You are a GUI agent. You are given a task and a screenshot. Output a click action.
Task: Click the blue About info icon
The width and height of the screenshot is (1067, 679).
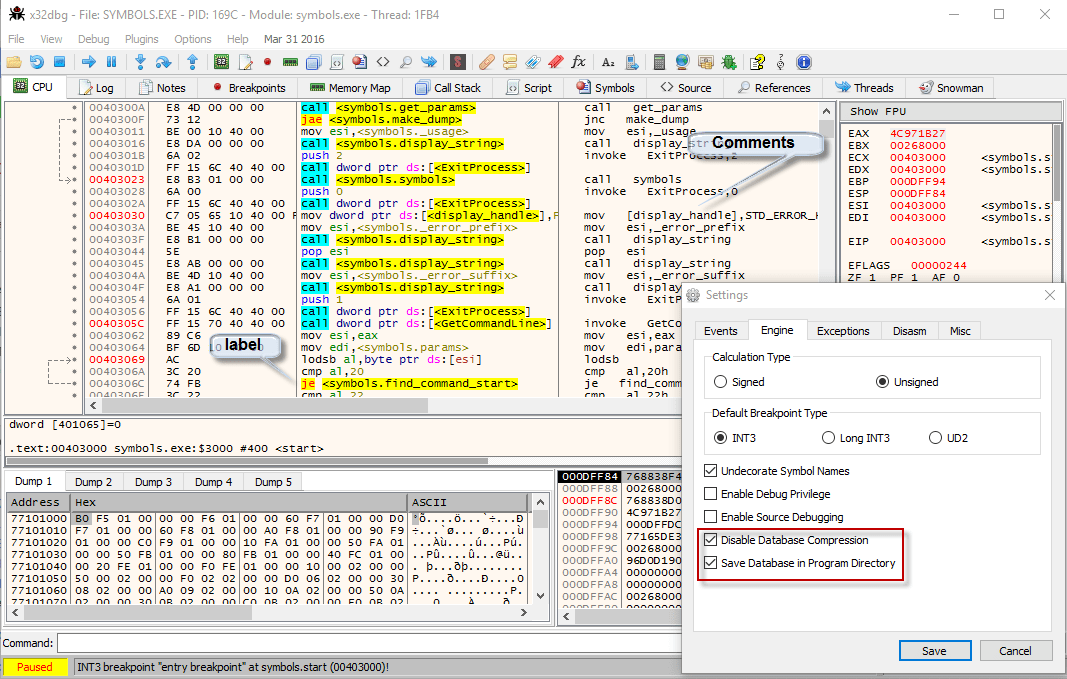[x=802, y=62]
